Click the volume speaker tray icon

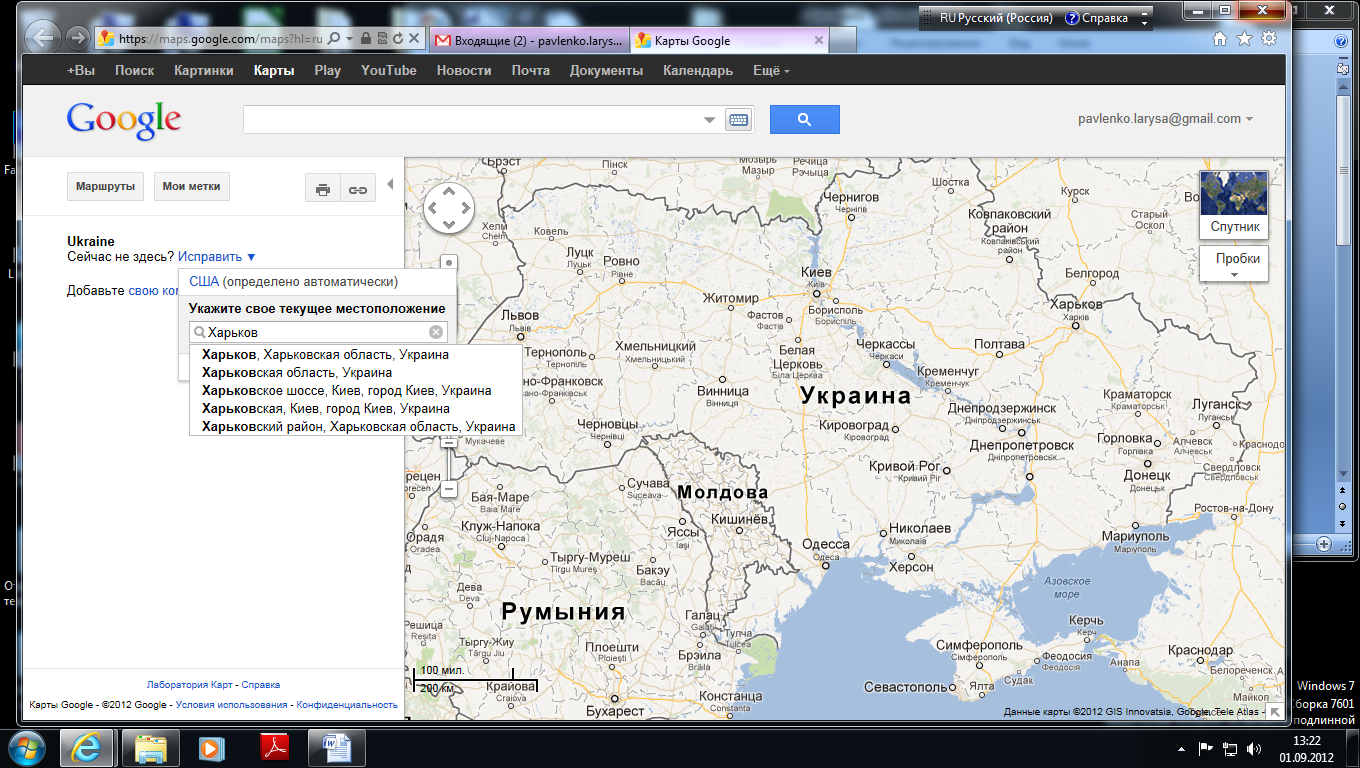click(x=1254, y=748)
